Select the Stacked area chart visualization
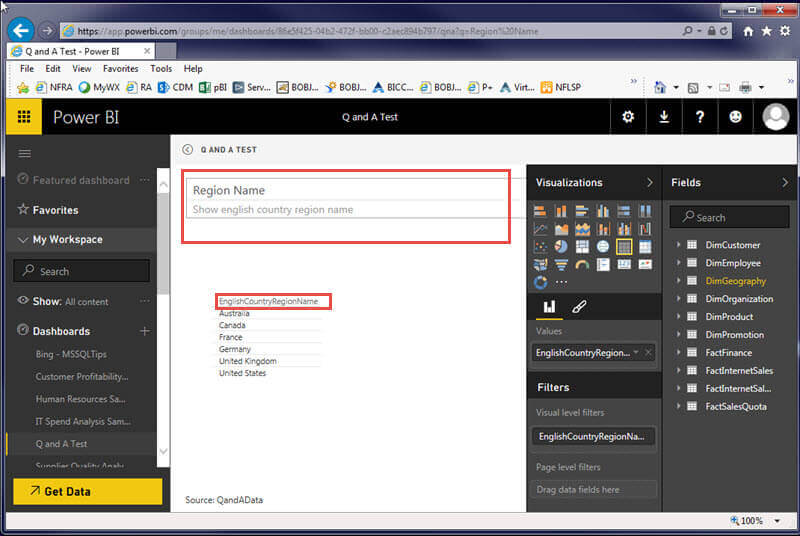This screenshot has height=536, width=800. [582, 229]
